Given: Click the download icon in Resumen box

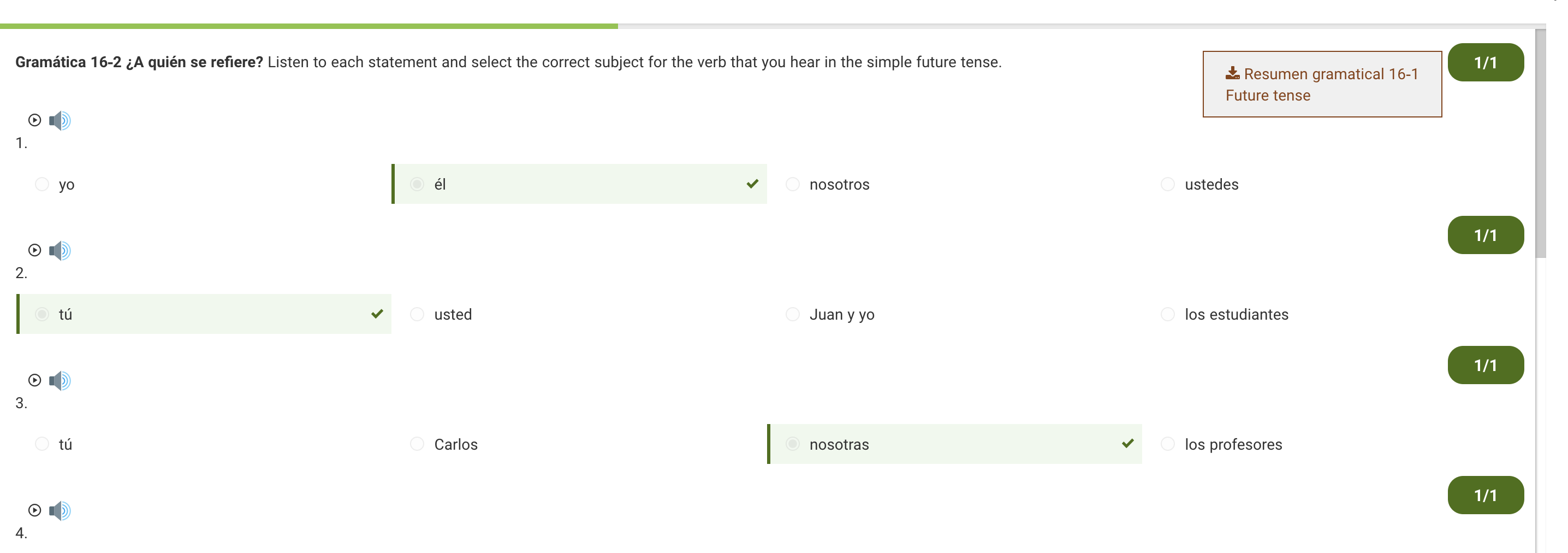Looking at the screenshot, I should (x=1233, y=73).
